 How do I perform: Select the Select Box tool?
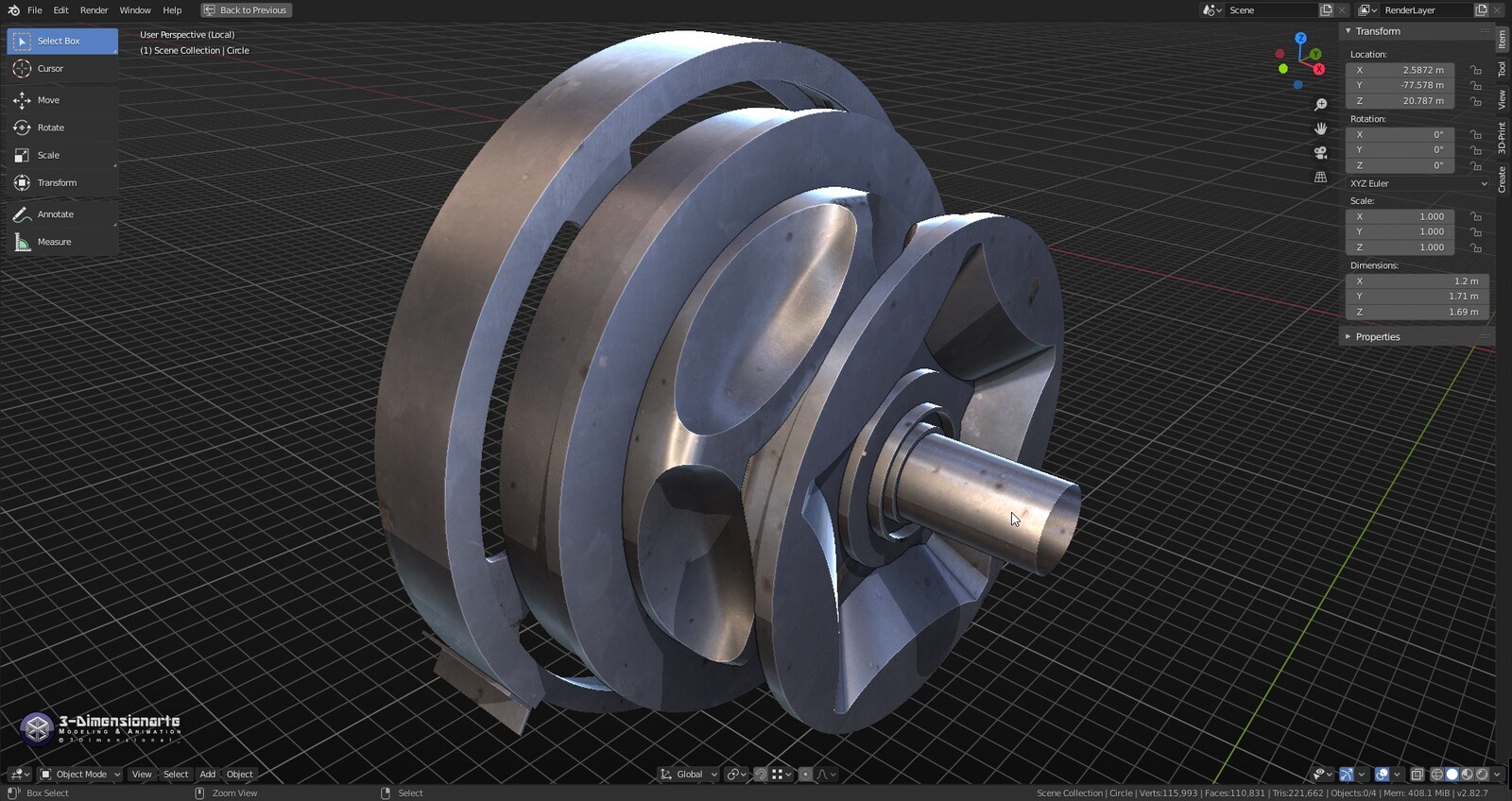(62, 41)
